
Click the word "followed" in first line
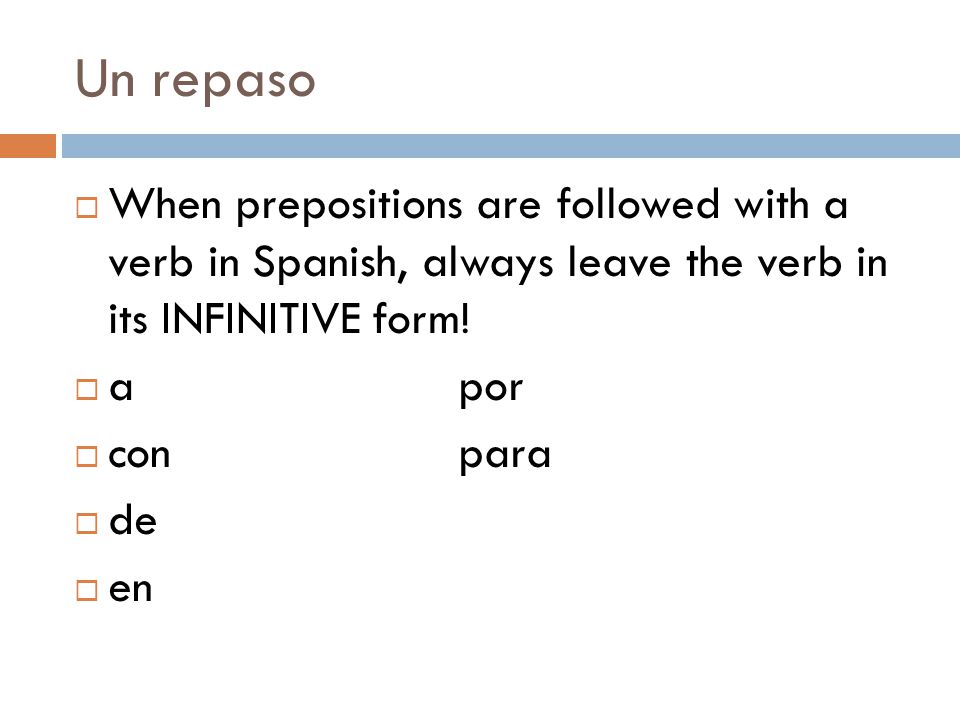pyautogui.click(x=638, y=204)
